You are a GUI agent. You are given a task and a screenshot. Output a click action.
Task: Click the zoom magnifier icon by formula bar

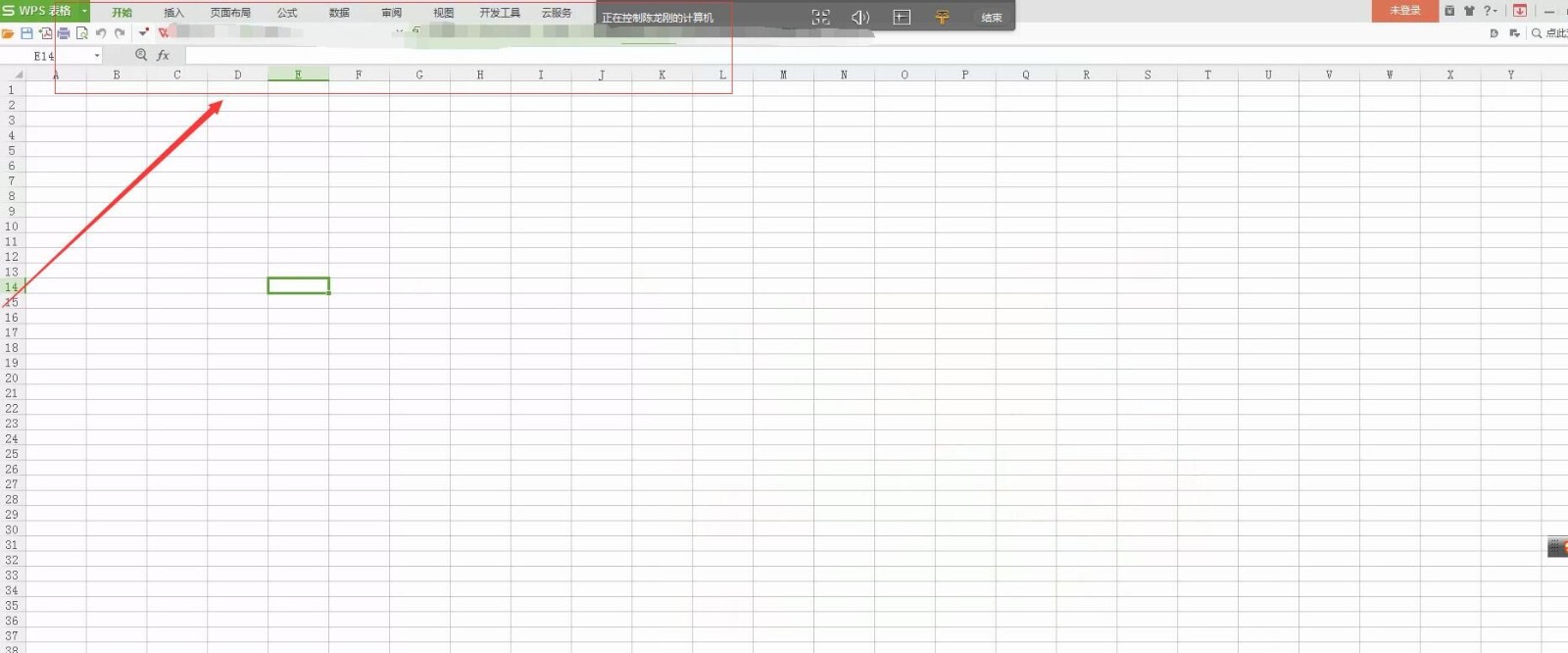pos(141,55)
